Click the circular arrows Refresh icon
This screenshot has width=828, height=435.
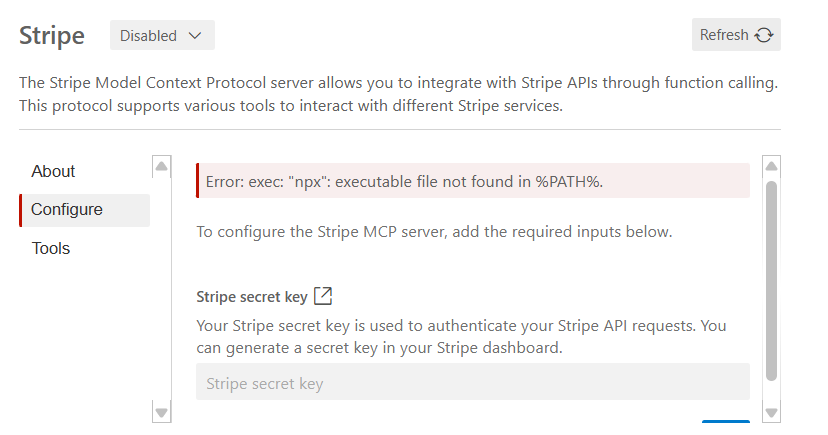(x=764, y=35)
